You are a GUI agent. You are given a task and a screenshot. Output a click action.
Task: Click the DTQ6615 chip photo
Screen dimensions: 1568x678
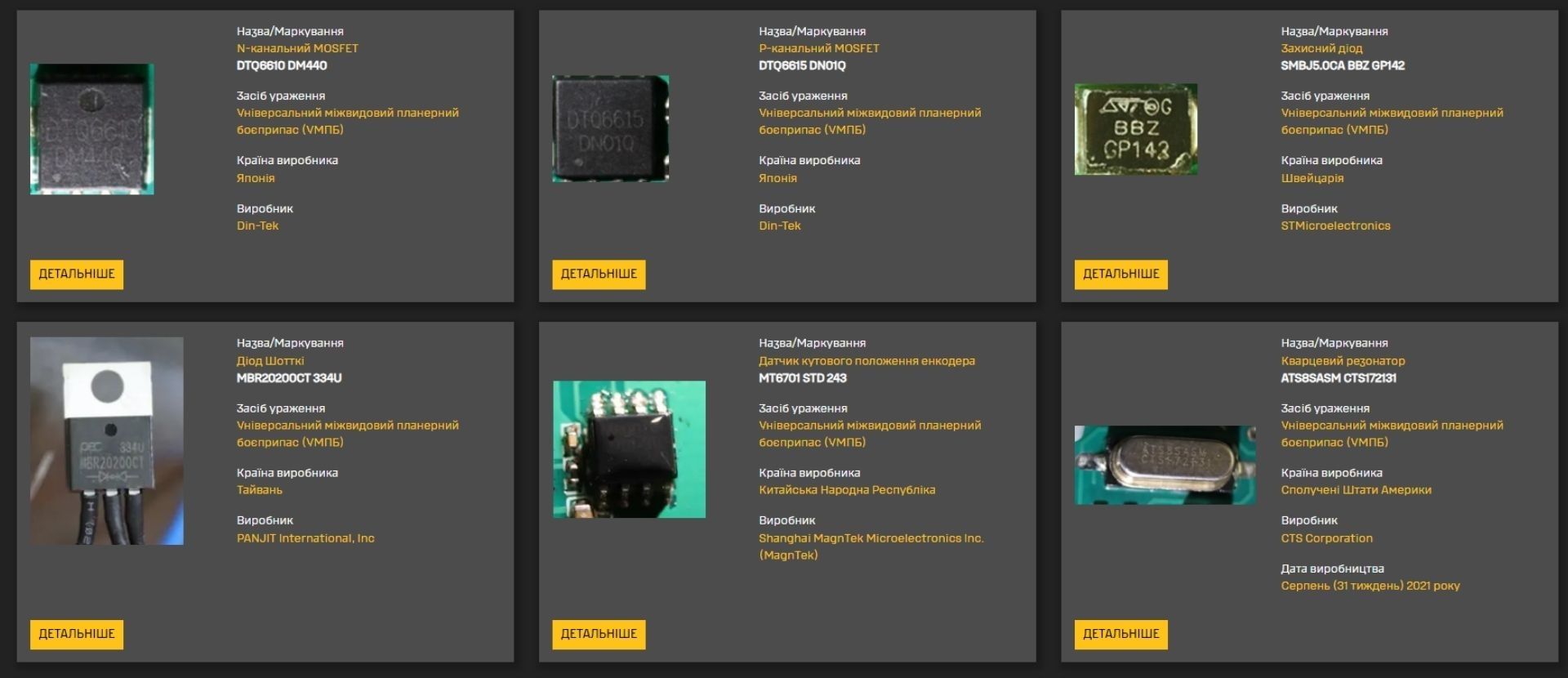click(611, 128)
